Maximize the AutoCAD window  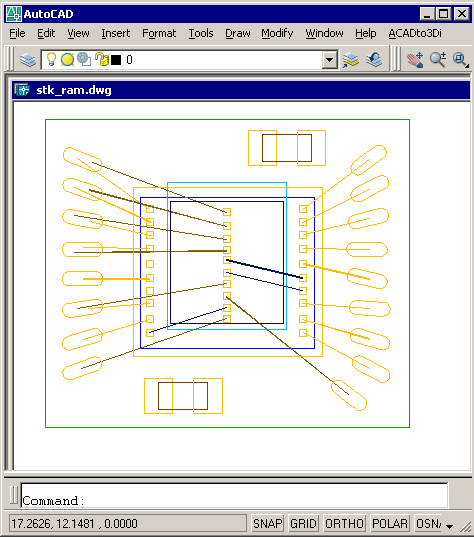pyautogui.click(x=444, y=14)
